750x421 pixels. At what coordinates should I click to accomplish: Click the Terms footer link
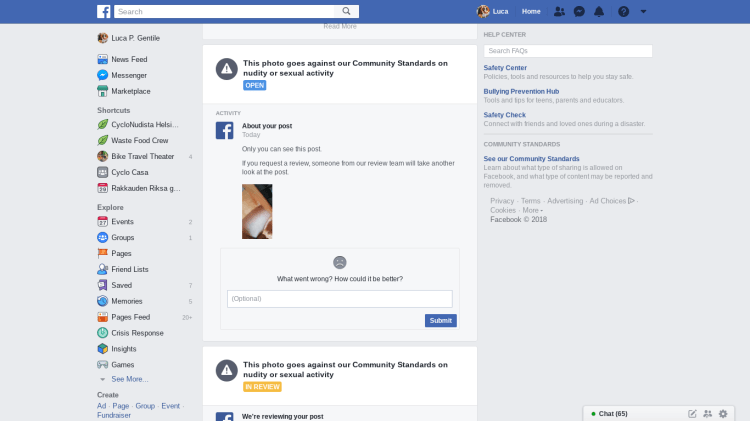pyautogui.click(x=530, y=201)
